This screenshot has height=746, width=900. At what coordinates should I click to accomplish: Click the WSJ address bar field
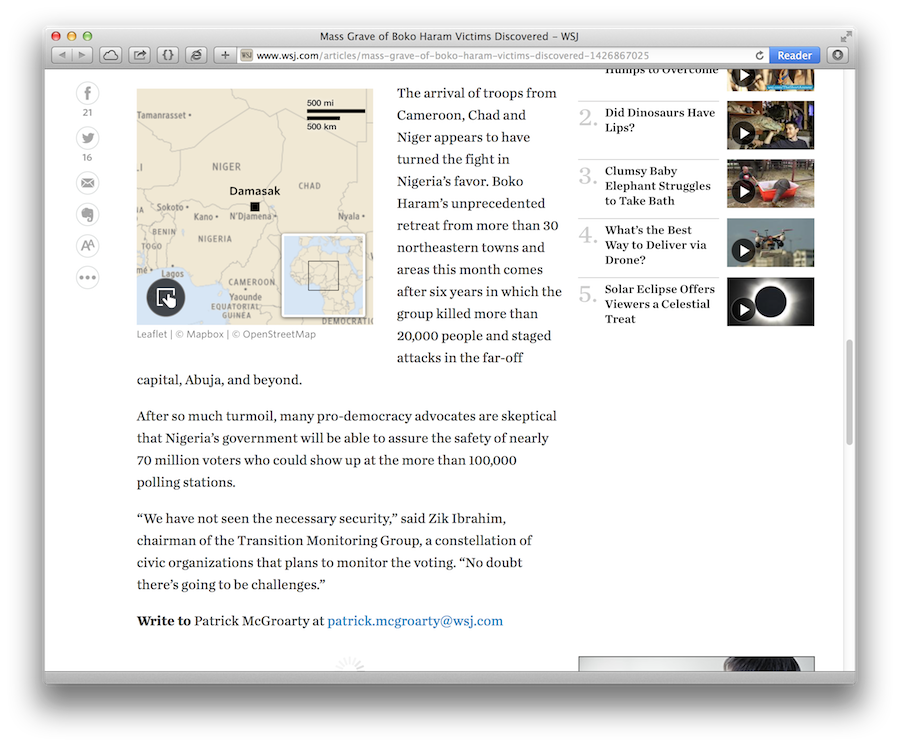coord(494,56)
